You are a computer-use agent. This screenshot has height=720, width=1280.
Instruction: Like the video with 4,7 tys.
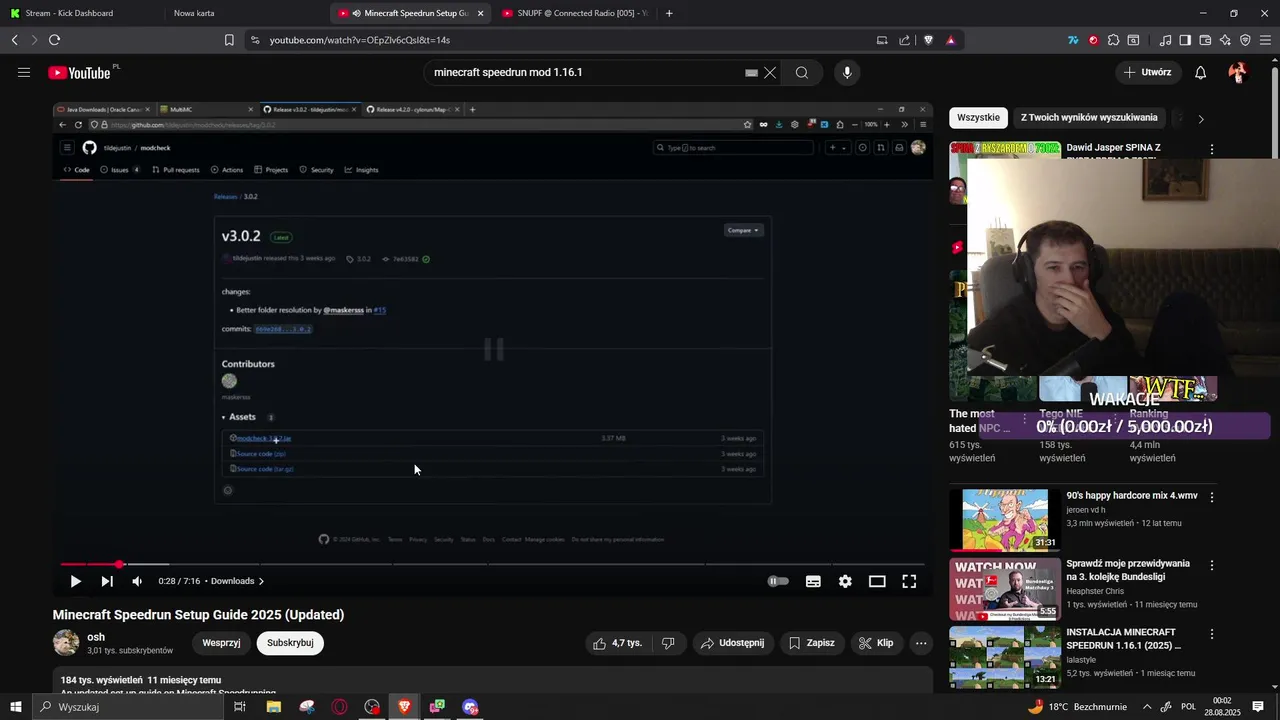coord(617,643)
